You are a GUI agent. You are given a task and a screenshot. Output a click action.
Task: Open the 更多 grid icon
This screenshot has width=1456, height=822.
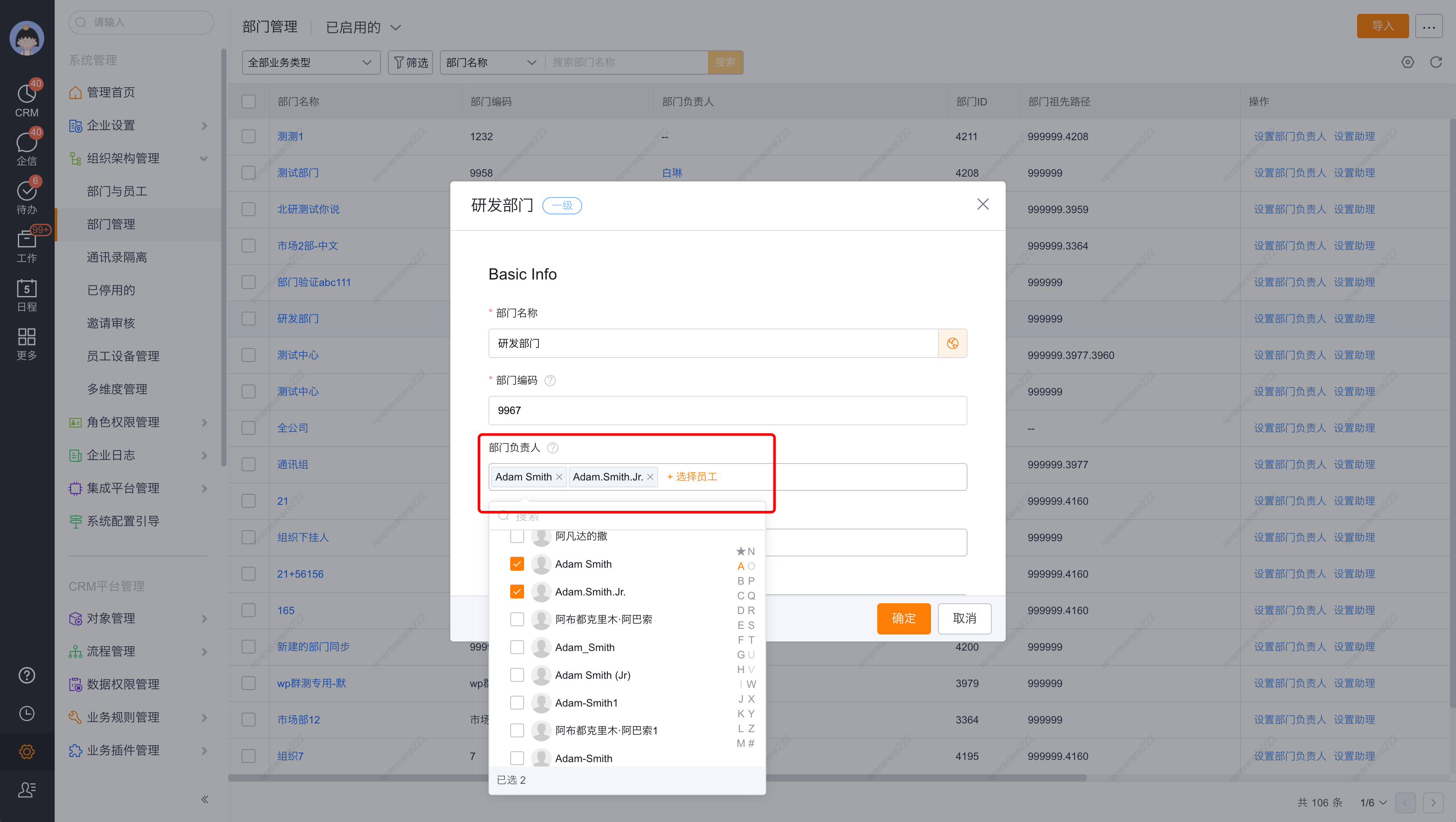pos(26,343)
